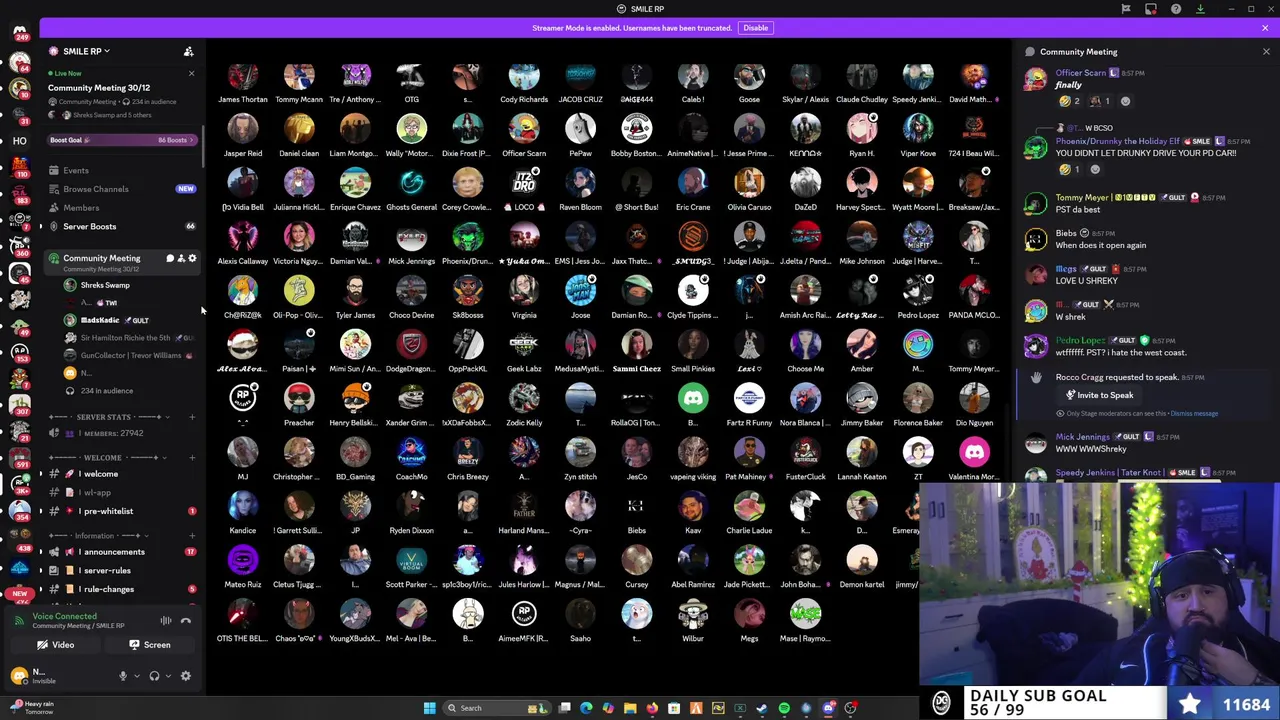1280x720 pixels.
Task: Toggle microphone mute in user panel
Action: click(x=123, y=677)
